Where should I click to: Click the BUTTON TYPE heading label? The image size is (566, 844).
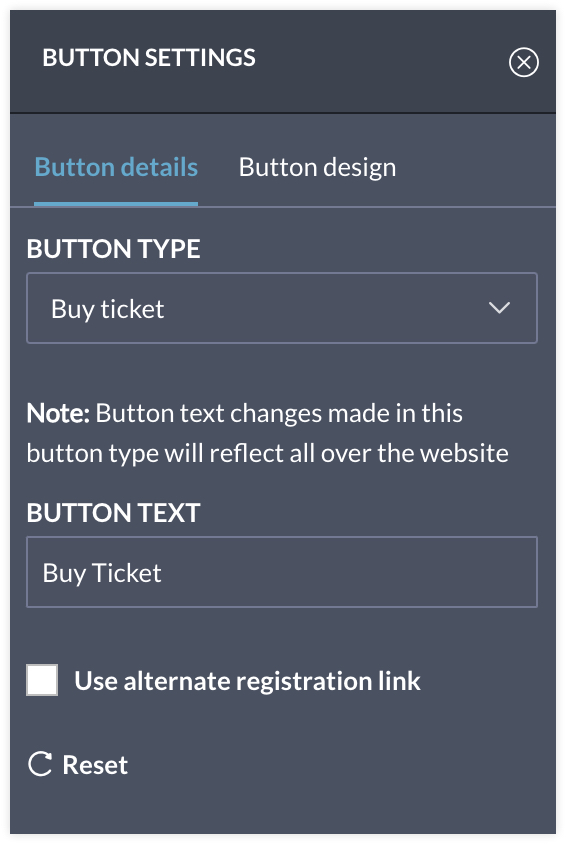point(114,249)
